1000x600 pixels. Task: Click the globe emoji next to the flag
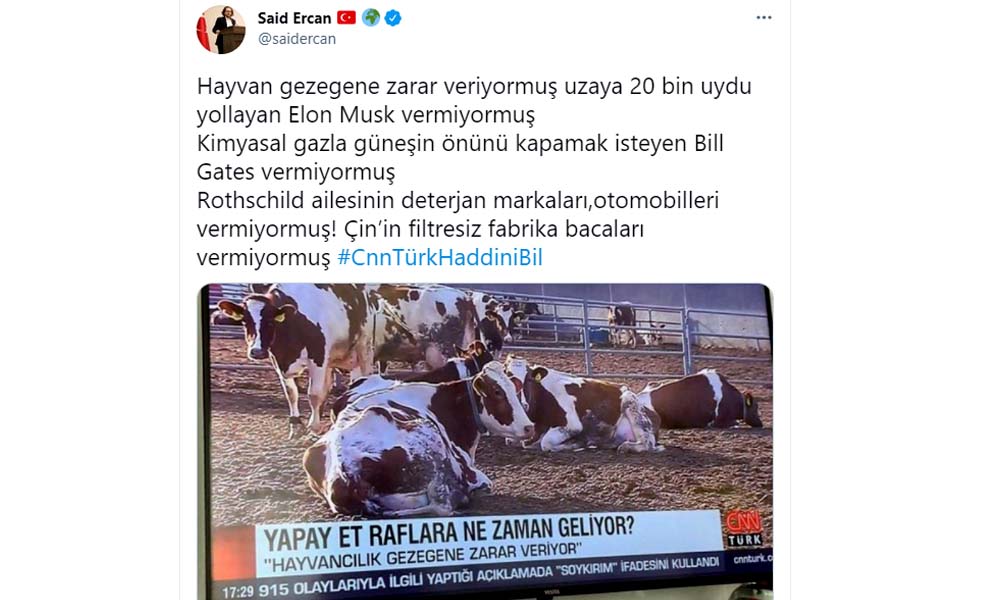(x=371, y=18)
